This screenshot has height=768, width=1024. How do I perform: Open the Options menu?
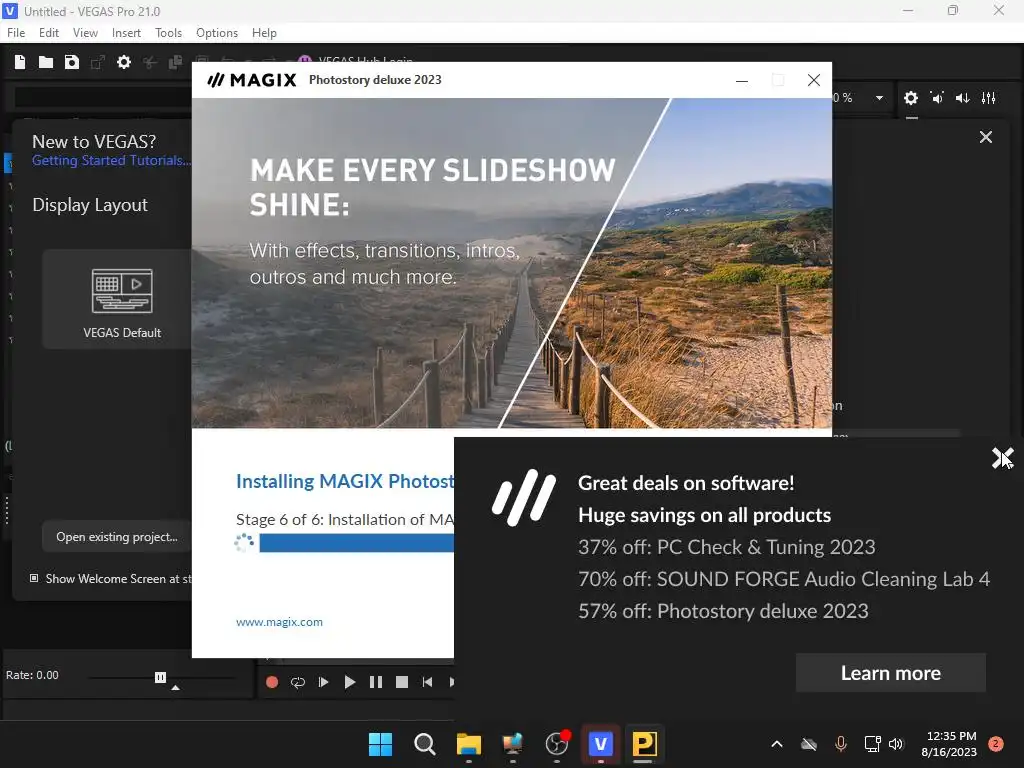pos(217,33)
